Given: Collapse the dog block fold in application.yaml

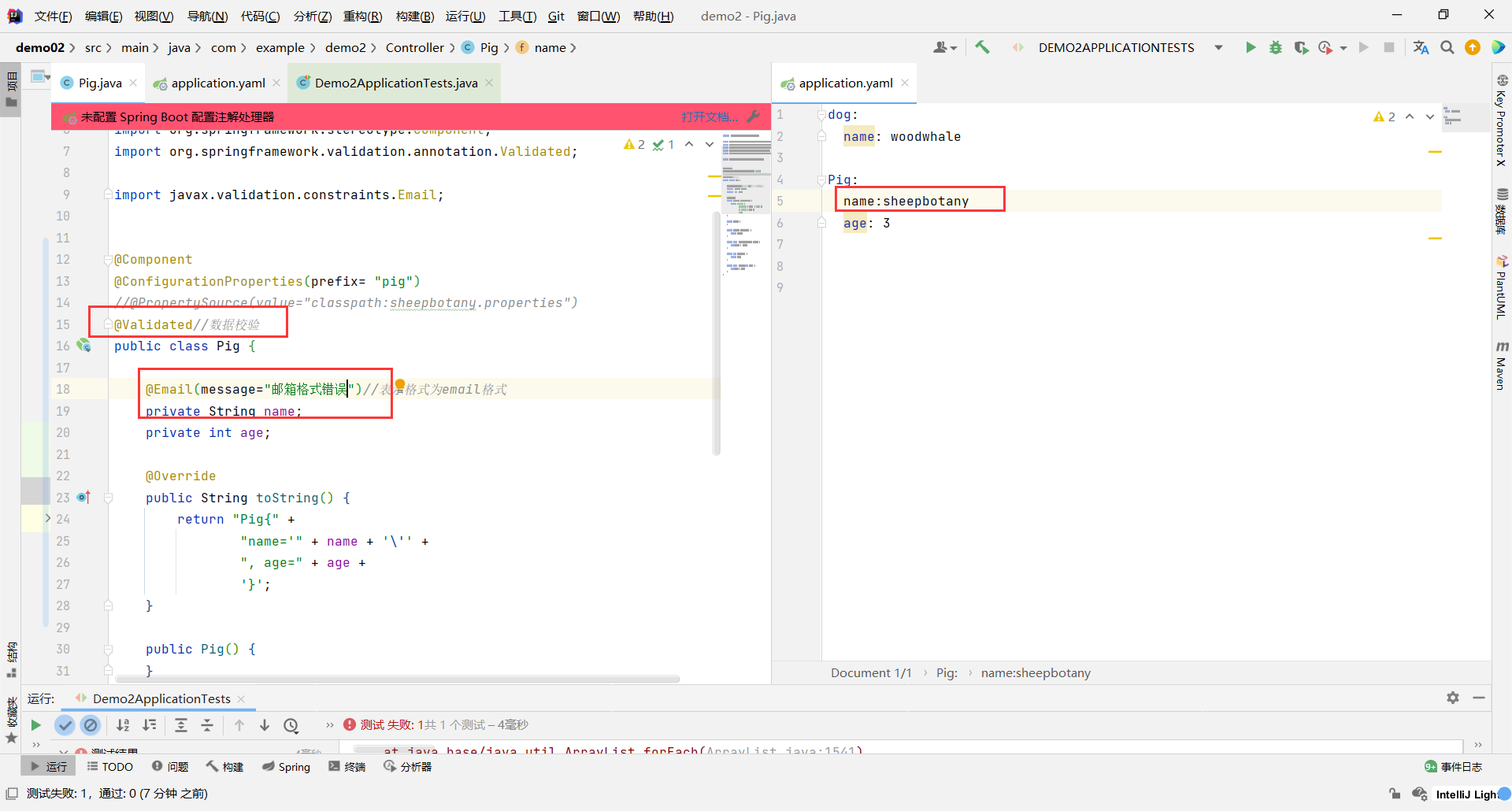Looking at the screenshot, I should [x=822, y=115].
